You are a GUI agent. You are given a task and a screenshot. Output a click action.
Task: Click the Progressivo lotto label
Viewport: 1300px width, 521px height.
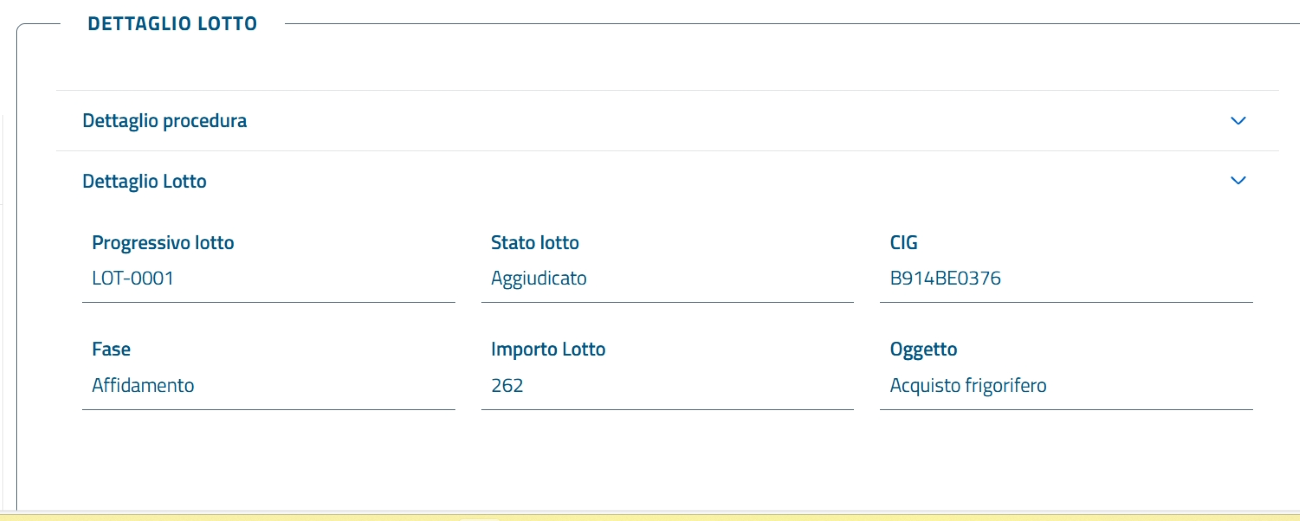point(163,243)
